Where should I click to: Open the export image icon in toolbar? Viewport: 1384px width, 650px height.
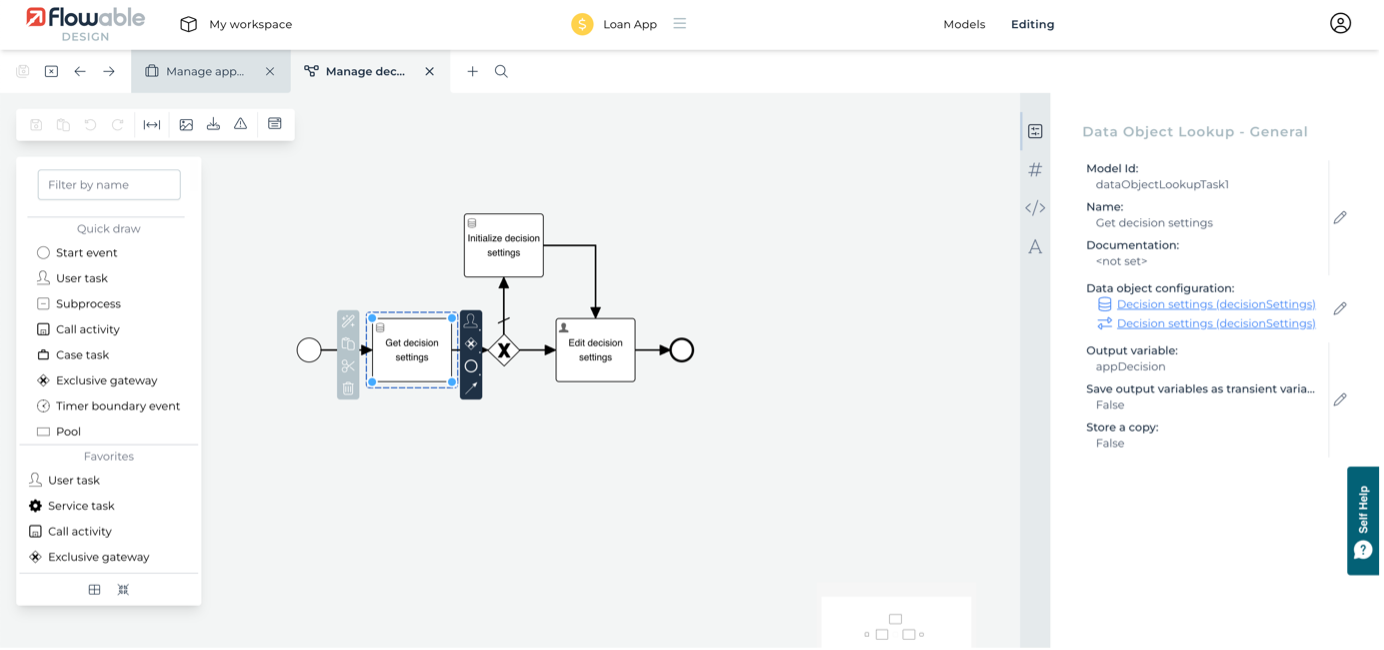[x=185, y=124]
